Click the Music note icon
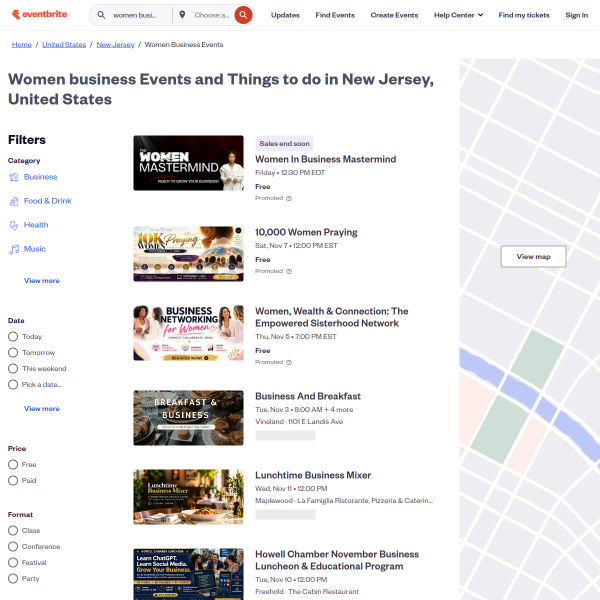Image resolution: width=600 pixels, height=600 pixels. 14,249
